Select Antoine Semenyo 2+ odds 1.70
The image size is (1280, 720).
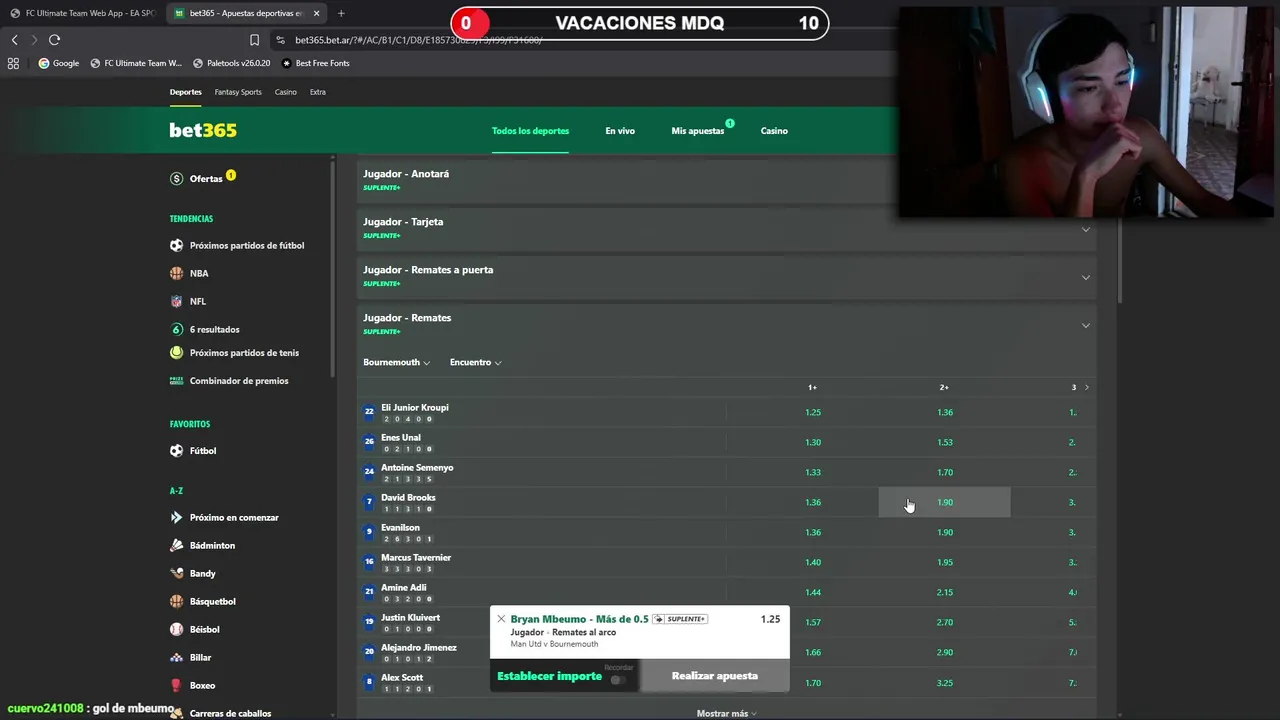point(944,472)
